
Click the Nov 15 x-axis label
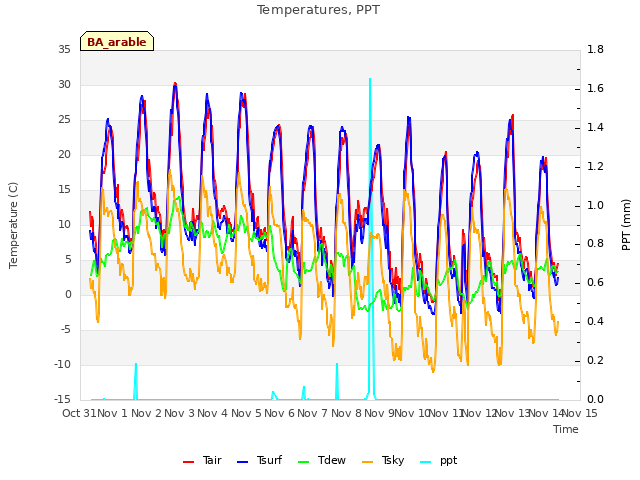[x=580, y=413]
